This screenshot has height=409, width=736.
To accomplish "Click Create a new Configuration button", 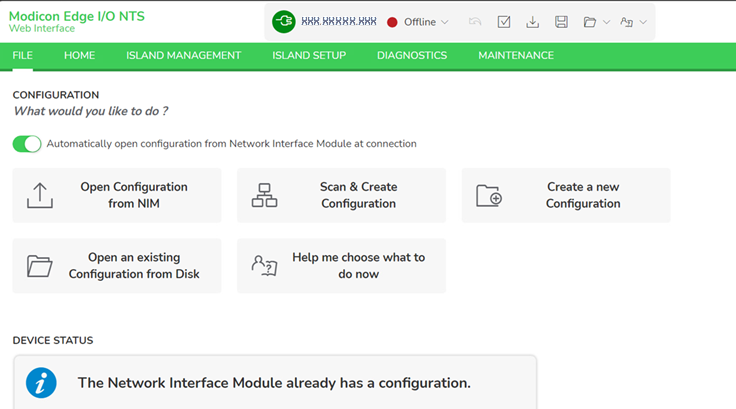I will [x=566, y=195].
